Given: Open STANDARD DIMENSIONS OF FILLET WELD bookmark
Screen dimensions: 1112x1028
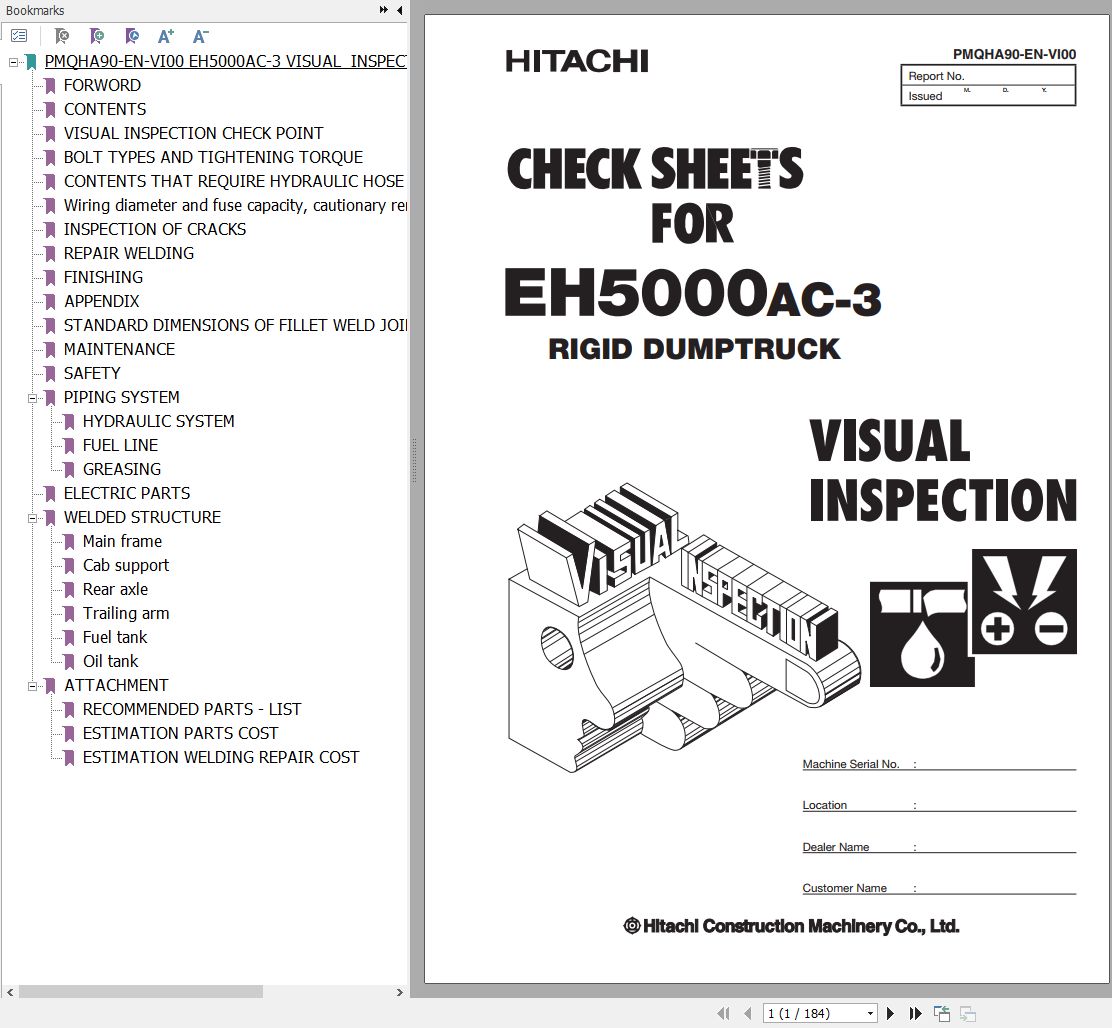Looking at the screenshot, I should (235, 325).
